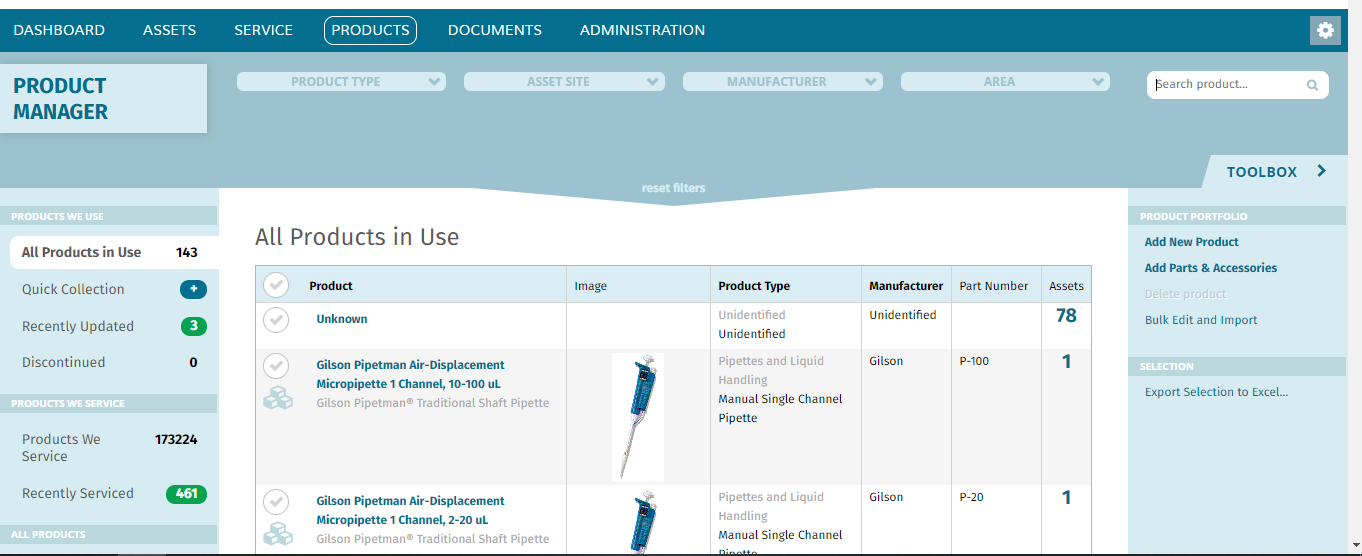Open Bulk Edit and Import

click(x=1201, y=320)
